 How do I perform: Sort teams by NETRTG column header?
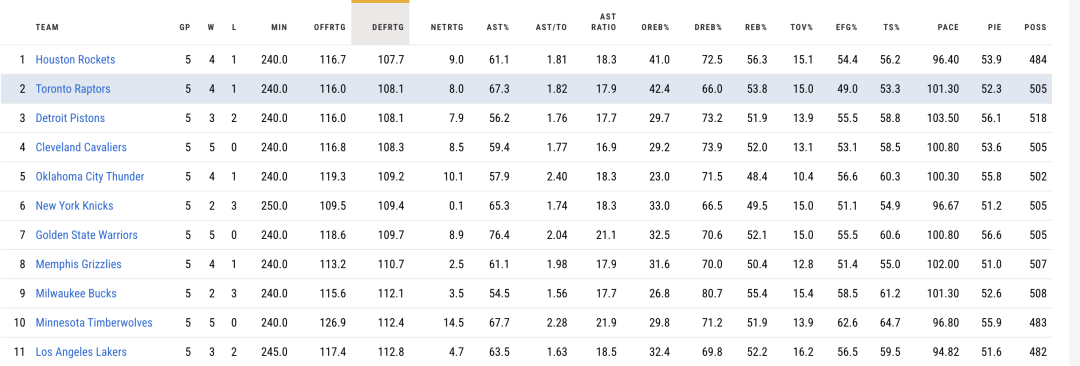pos(447,28)
